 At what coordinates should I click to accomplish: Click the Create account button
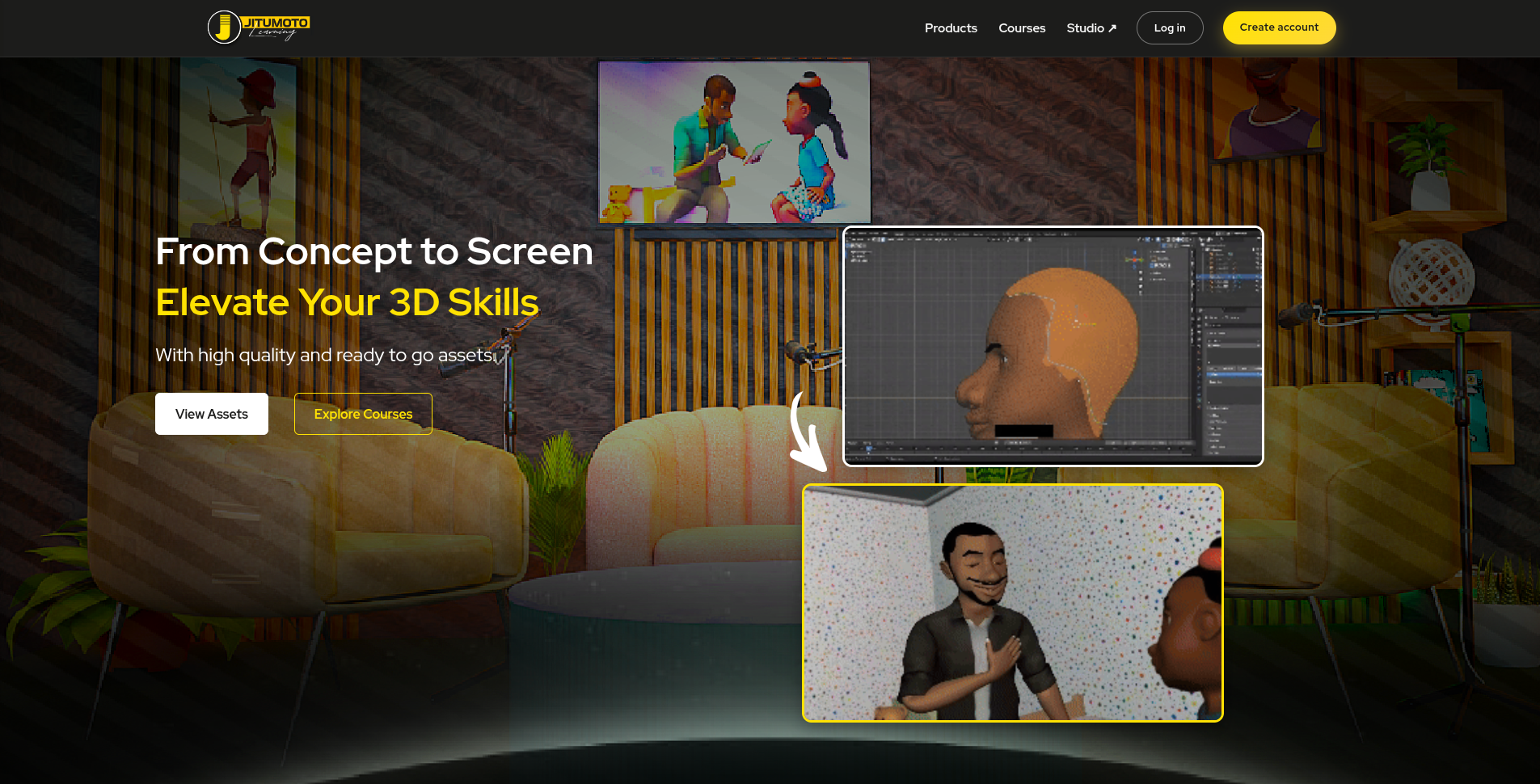tap(1279, 27)
